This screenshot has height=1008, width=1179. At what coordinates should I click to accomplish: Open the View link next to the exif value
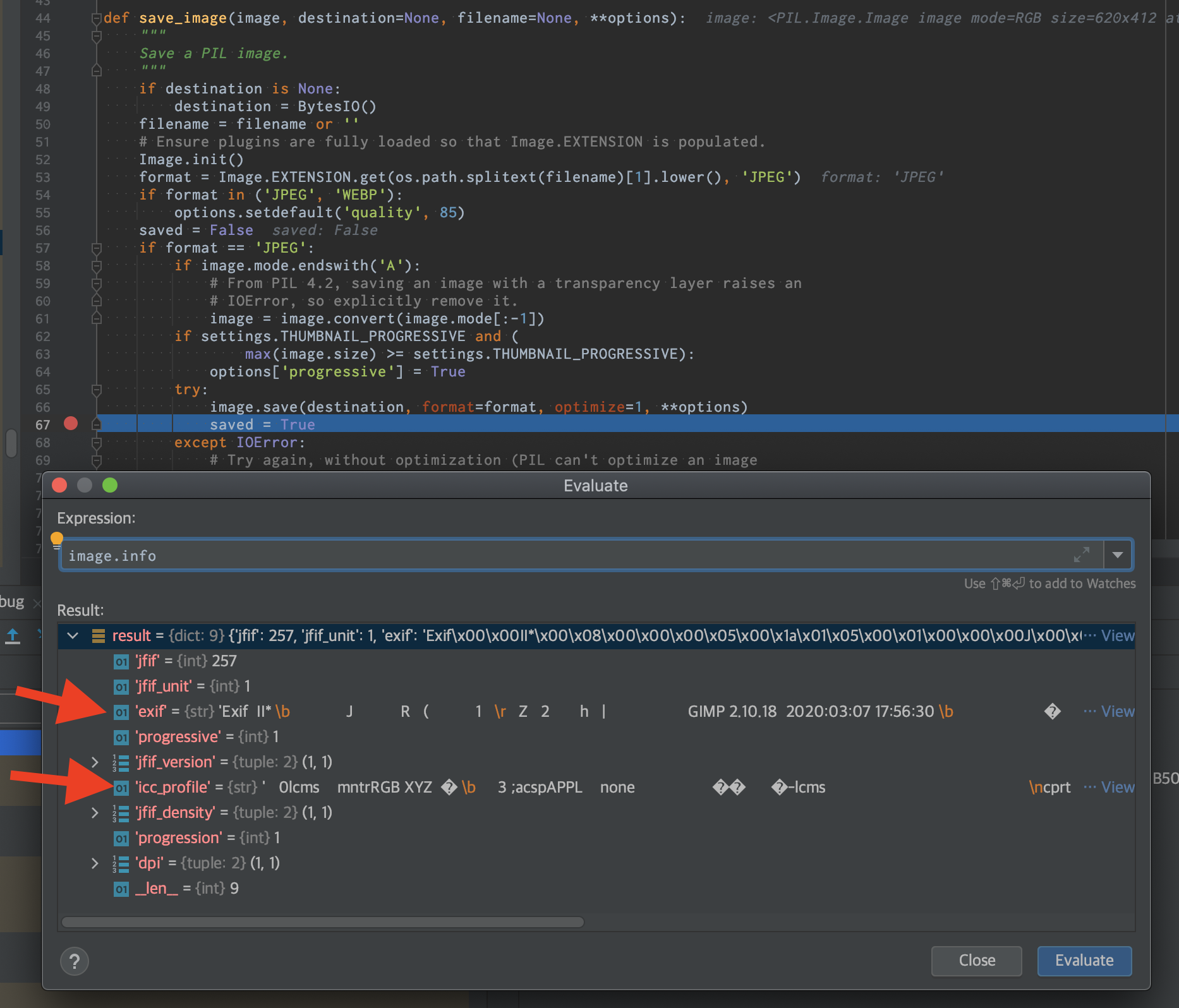click(1118, 711)
